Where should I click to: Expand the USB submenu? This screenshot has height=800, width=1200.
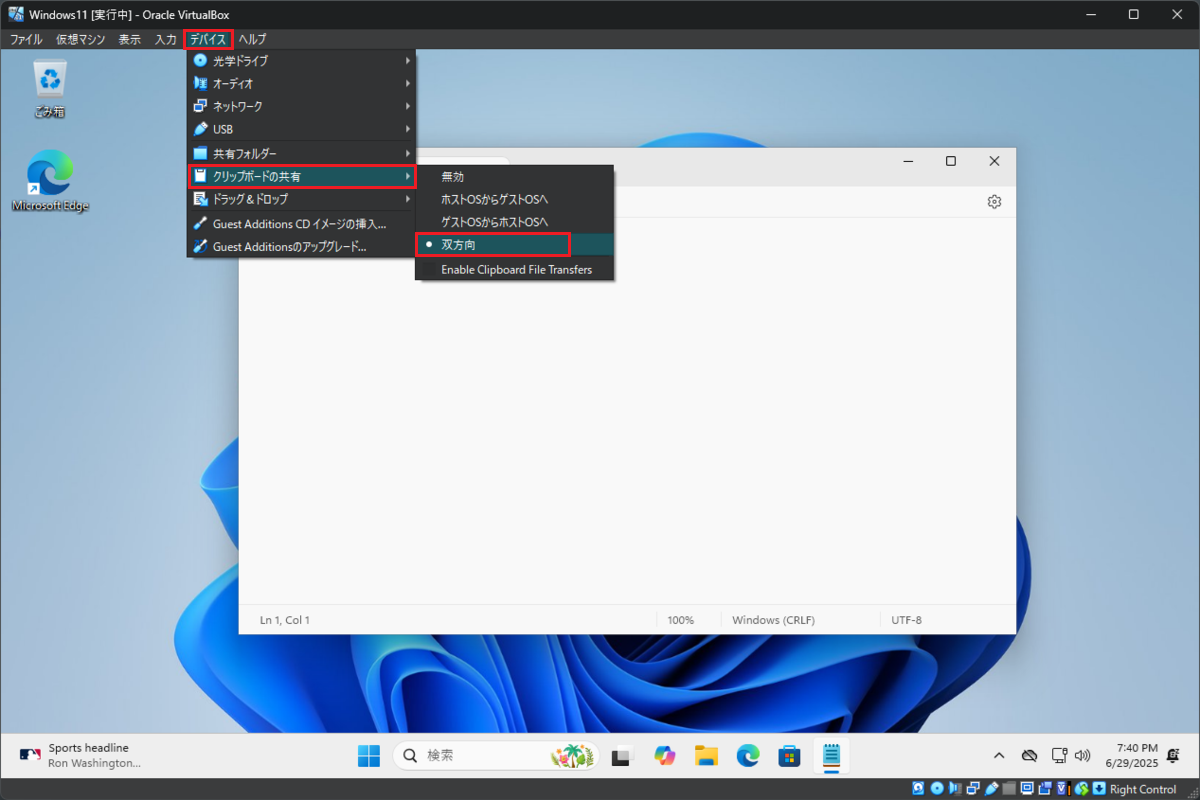tap(301, 129)
